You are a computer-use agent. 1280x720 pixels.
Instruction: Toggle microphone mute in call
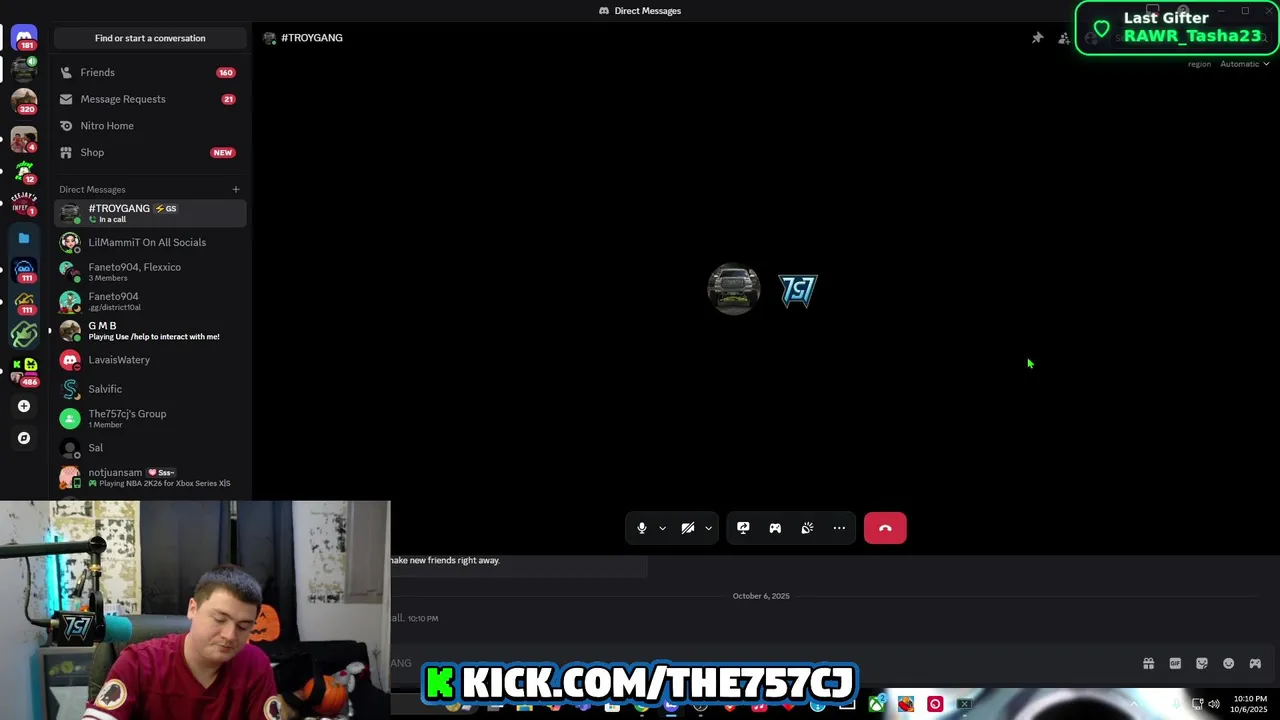click(x=642, y=528)
